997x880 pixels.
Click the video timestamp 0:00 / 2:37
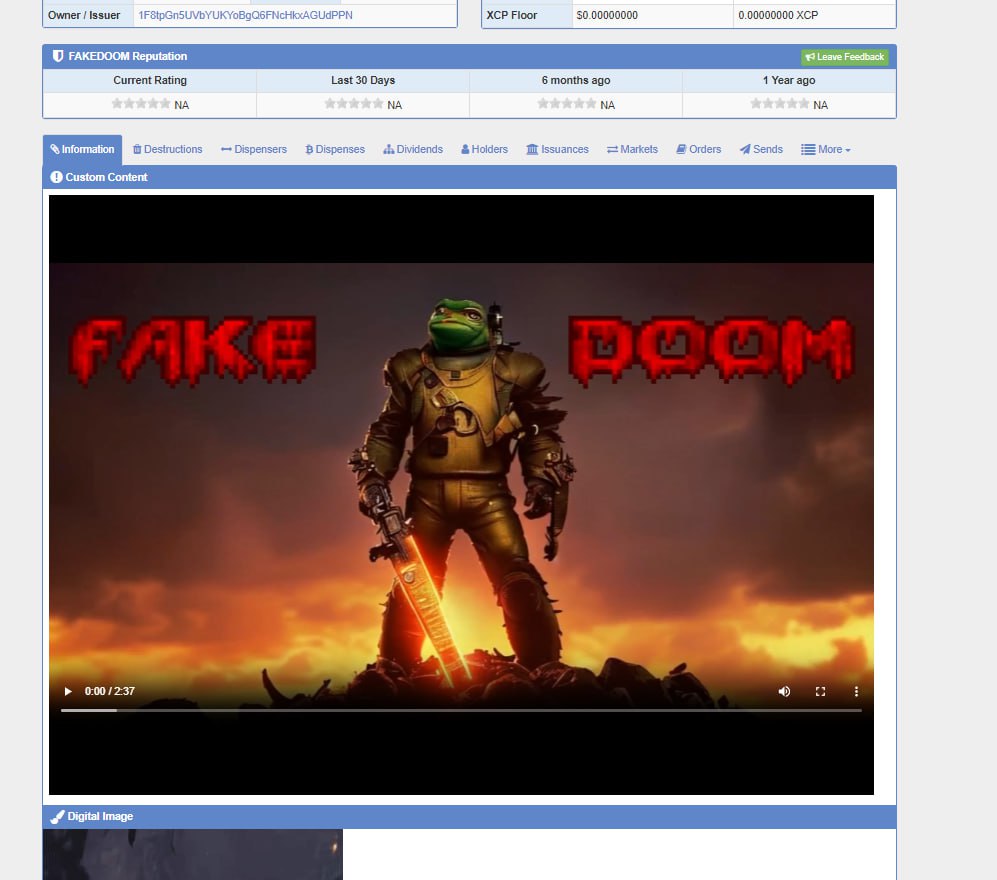pyautogui.click(x=109, y=691)
